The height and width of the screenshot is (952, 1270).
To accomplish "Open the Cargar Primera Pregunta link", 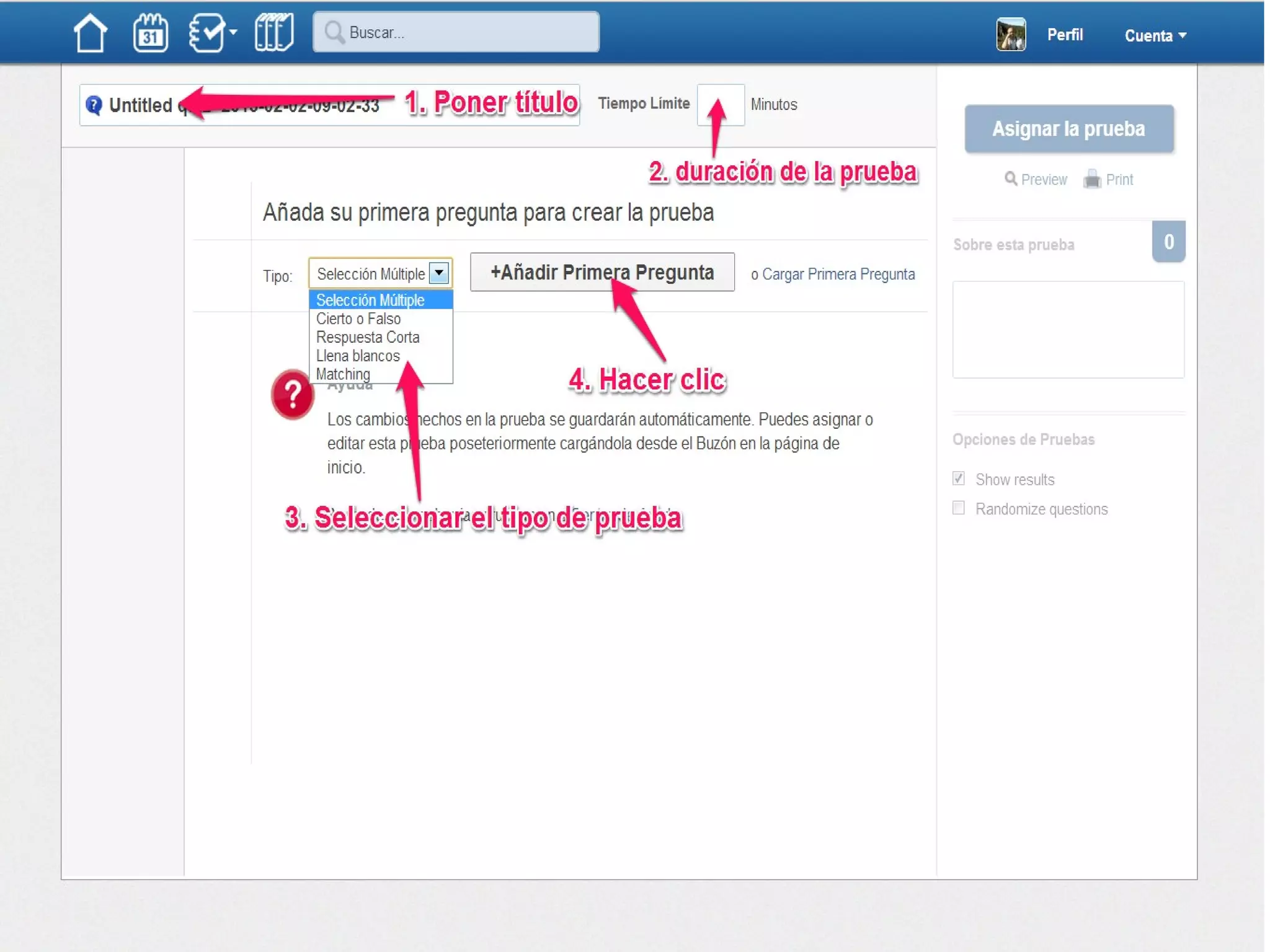I will coord(838,274).
